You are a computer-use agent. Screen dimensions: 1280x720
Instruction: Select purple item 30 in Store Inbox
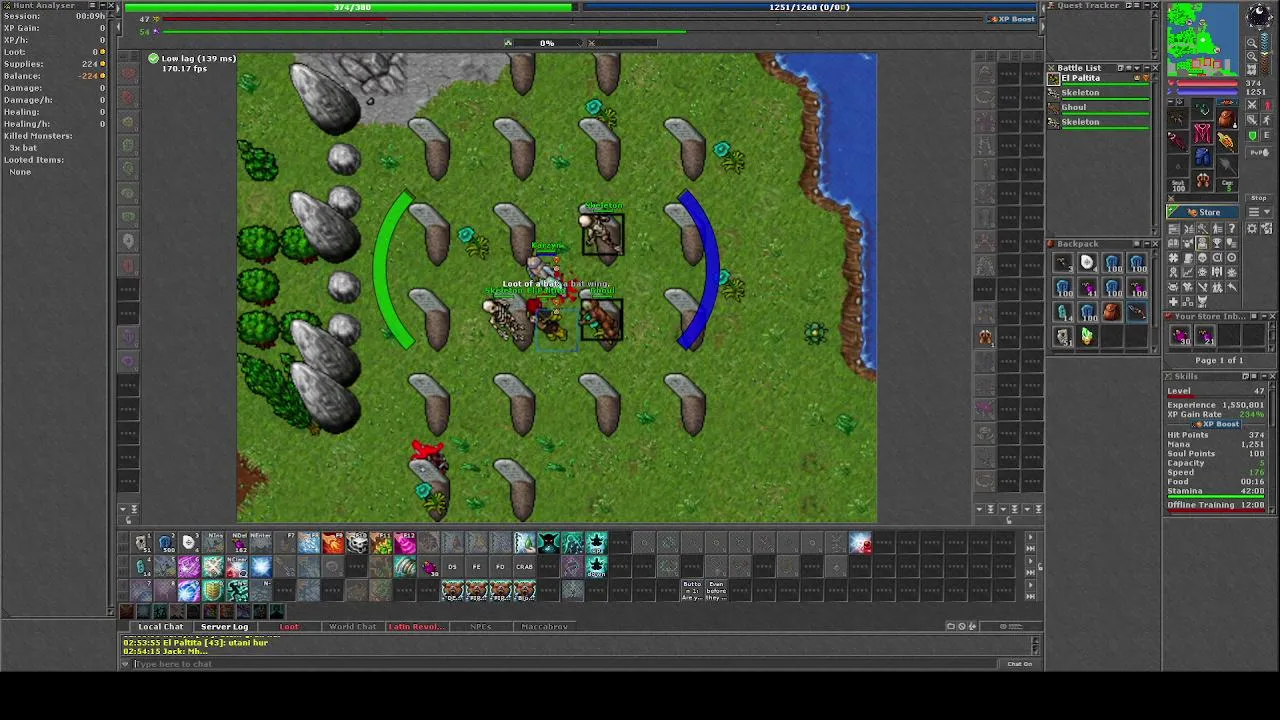pyautogui.click(x=1180, y=335)
